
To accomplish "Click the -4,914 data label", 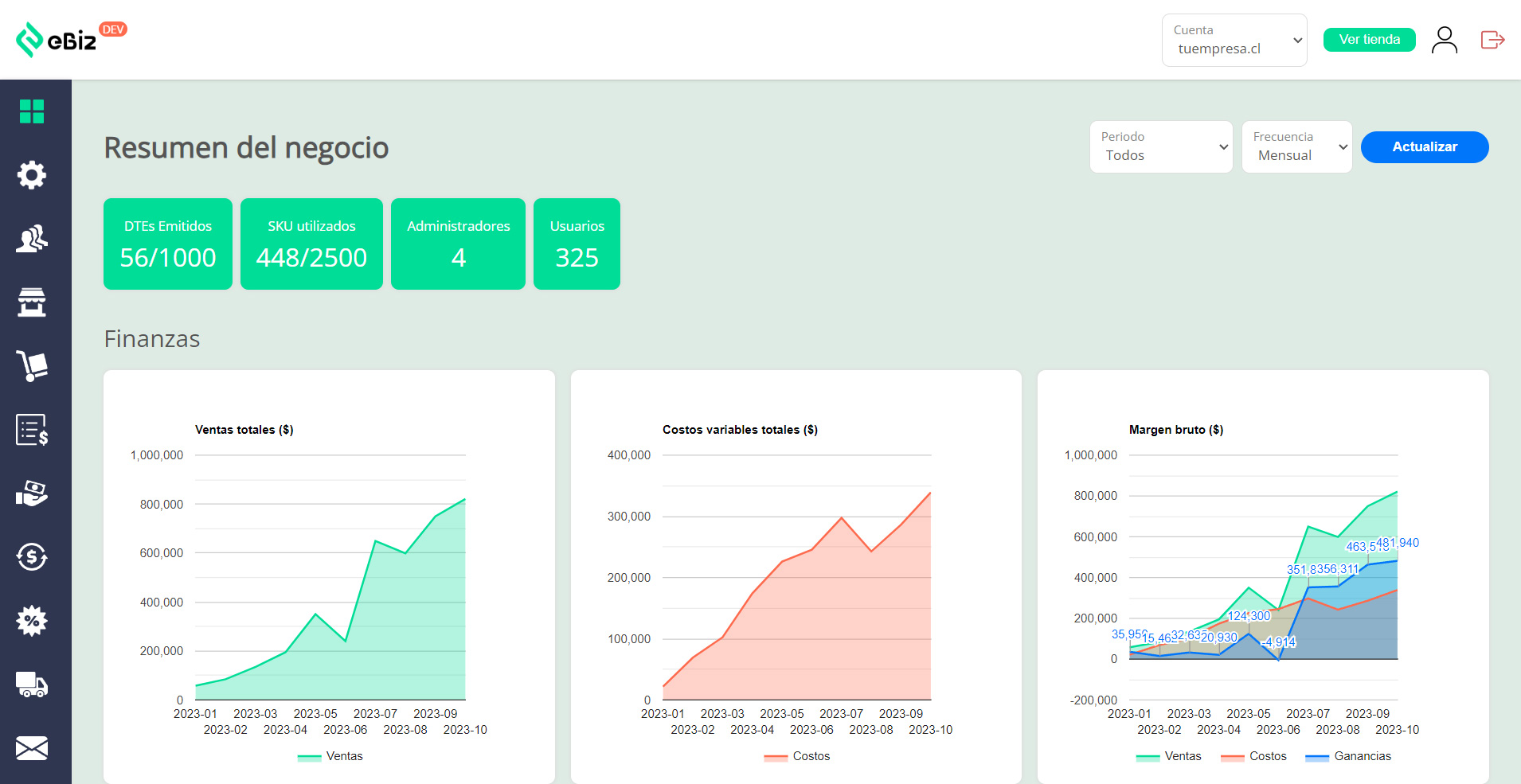I will pyautogui.click(x=1278, y=642).
